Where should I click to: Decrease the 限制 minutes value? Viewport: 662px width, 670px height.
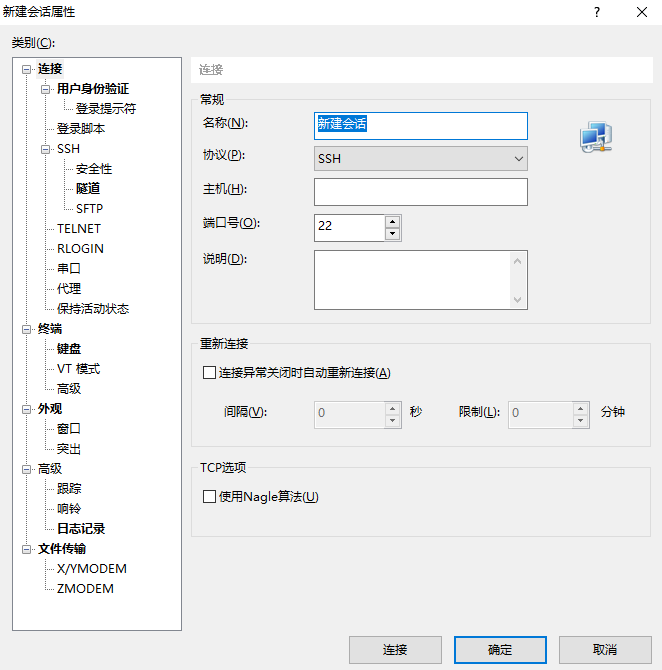tap(580, 420)
